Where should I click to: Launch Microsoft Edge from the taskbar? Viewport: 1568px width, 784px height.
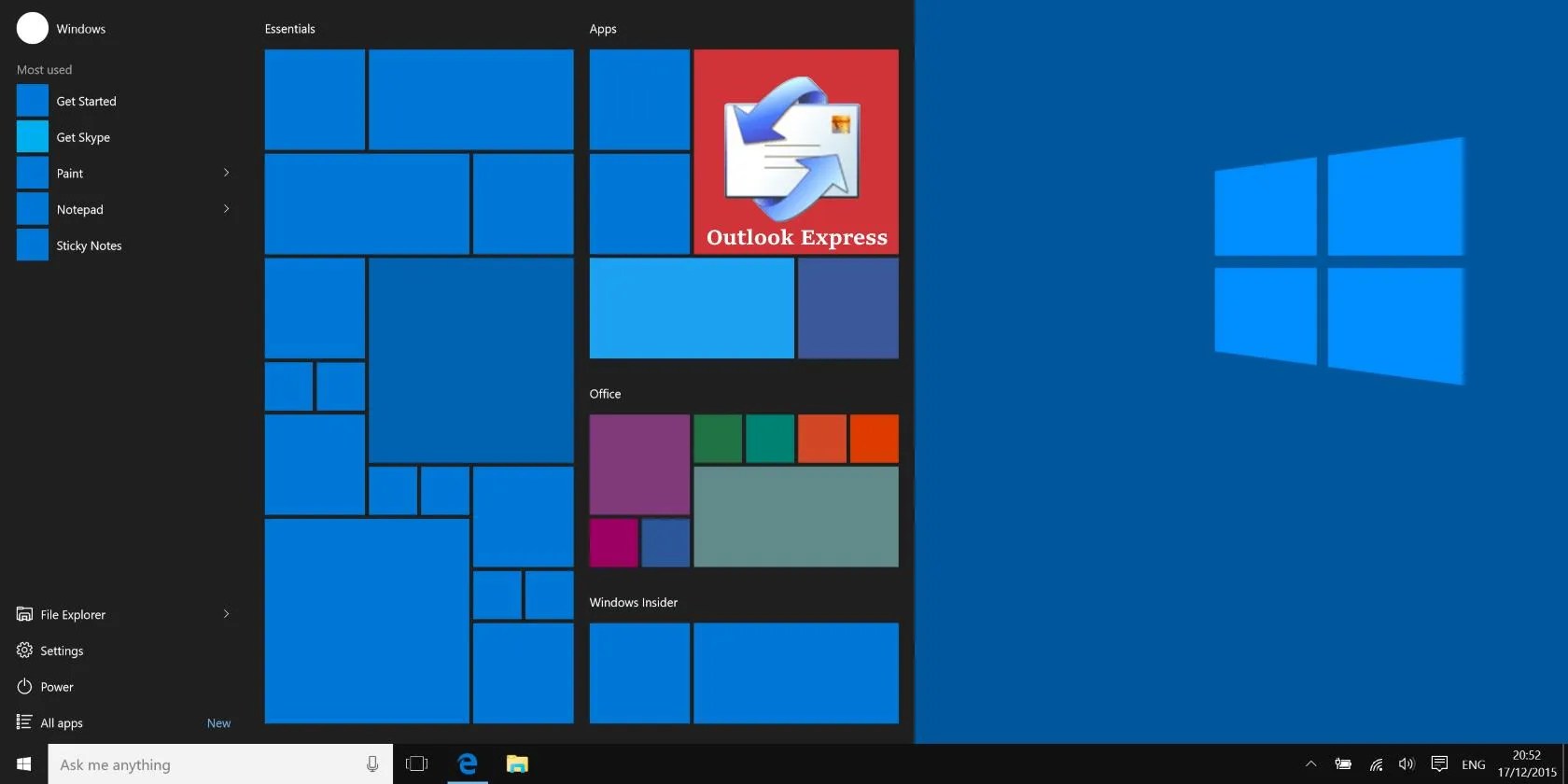tap(468, 764)
